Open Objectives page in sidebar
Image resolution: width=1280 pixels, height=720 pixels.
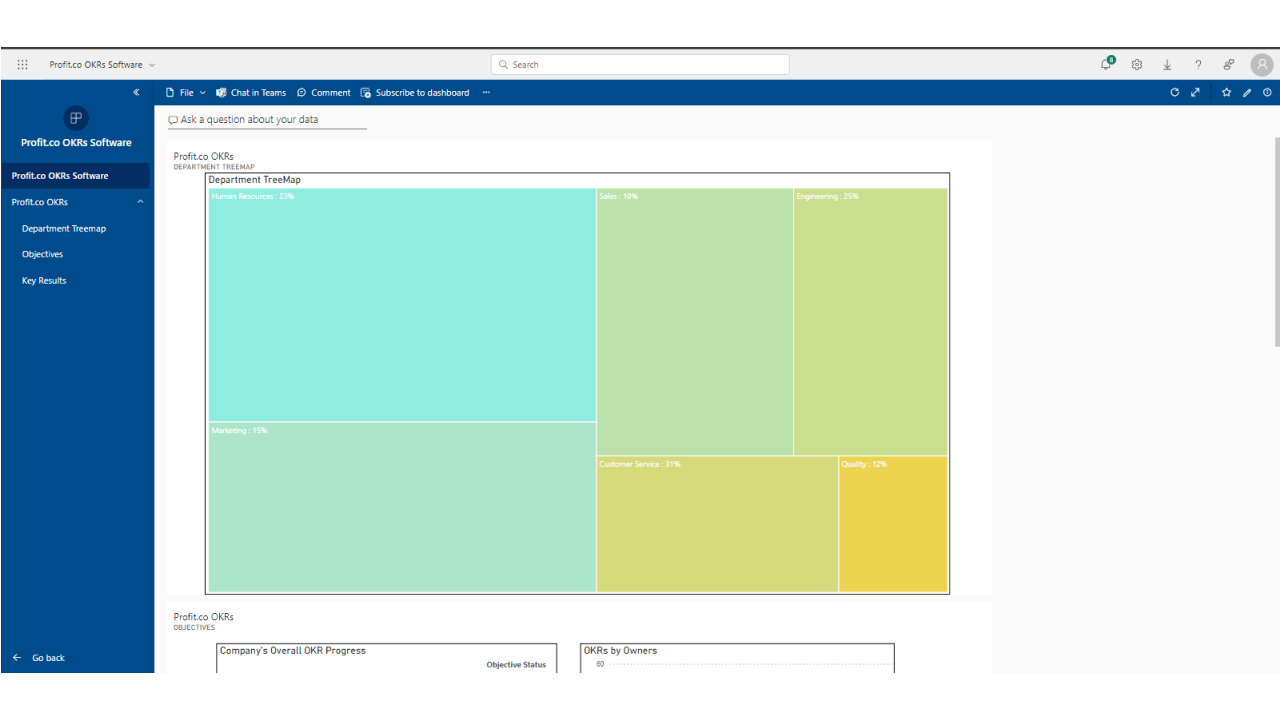pos(43,254)
